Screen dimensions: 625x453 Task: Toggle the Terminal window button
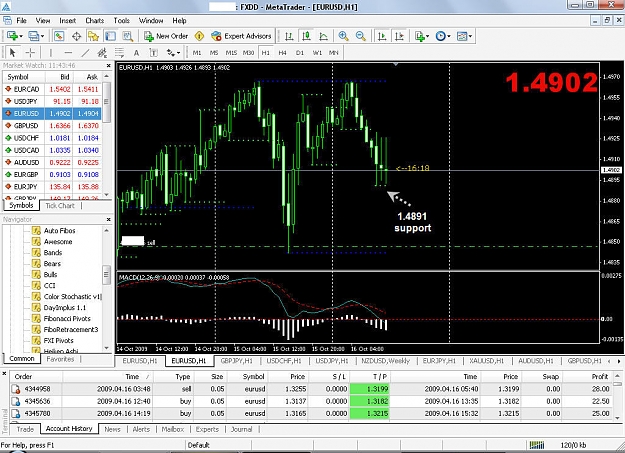110,36
